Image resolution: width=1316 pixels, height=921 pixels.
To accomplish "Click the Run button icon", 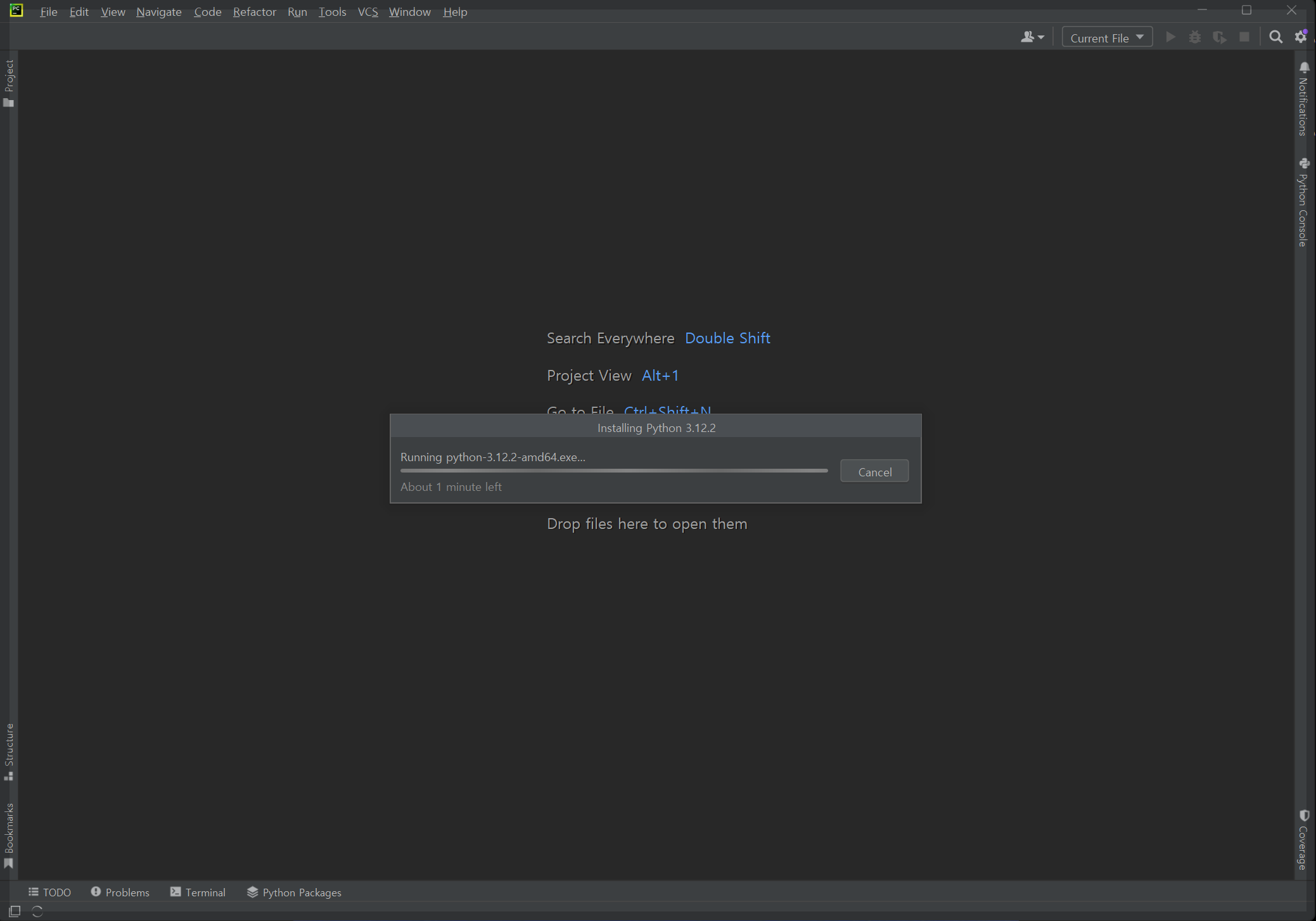I will (1170, 37).
